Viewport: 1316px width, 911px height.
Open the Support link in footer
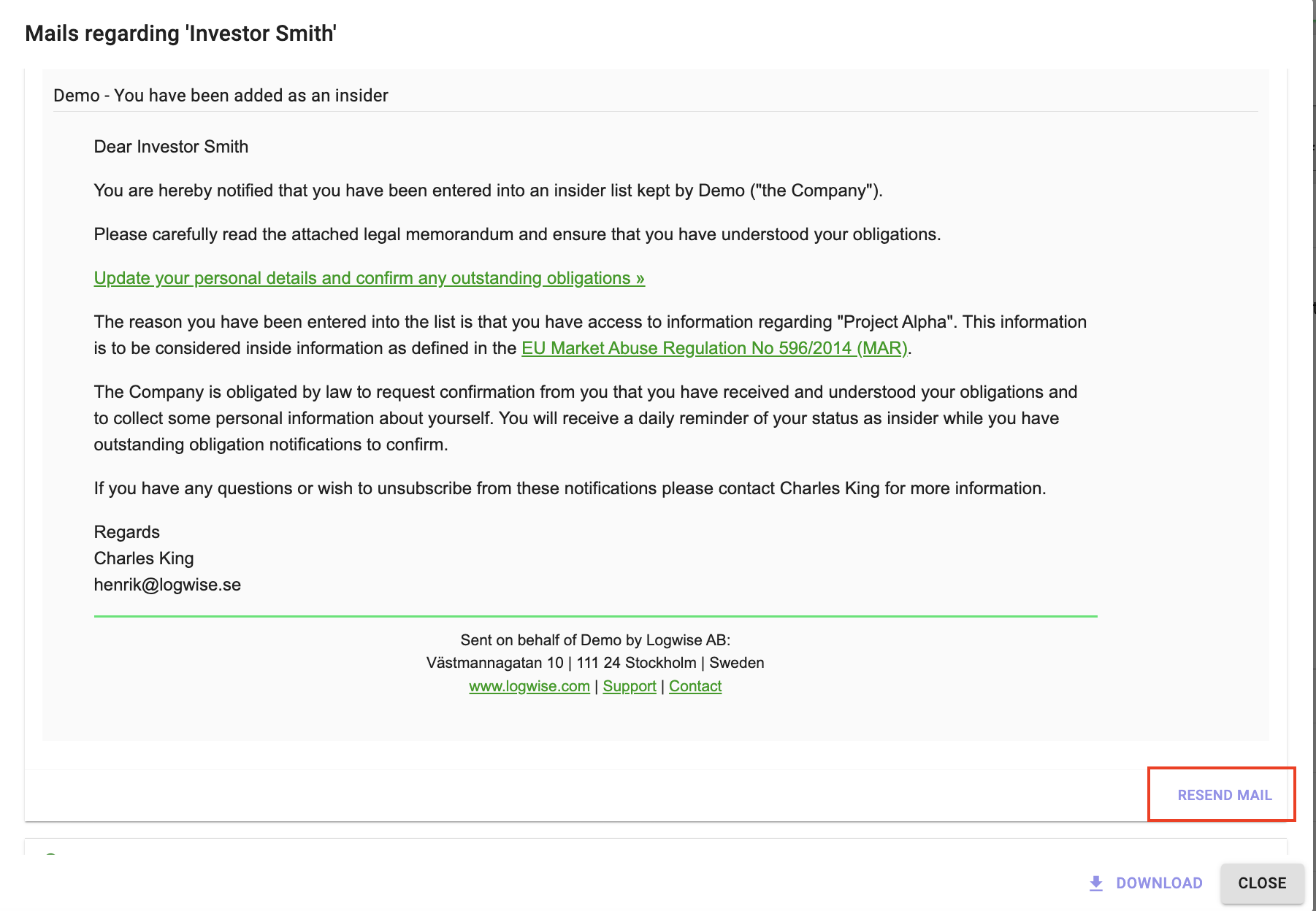(630, 686)
